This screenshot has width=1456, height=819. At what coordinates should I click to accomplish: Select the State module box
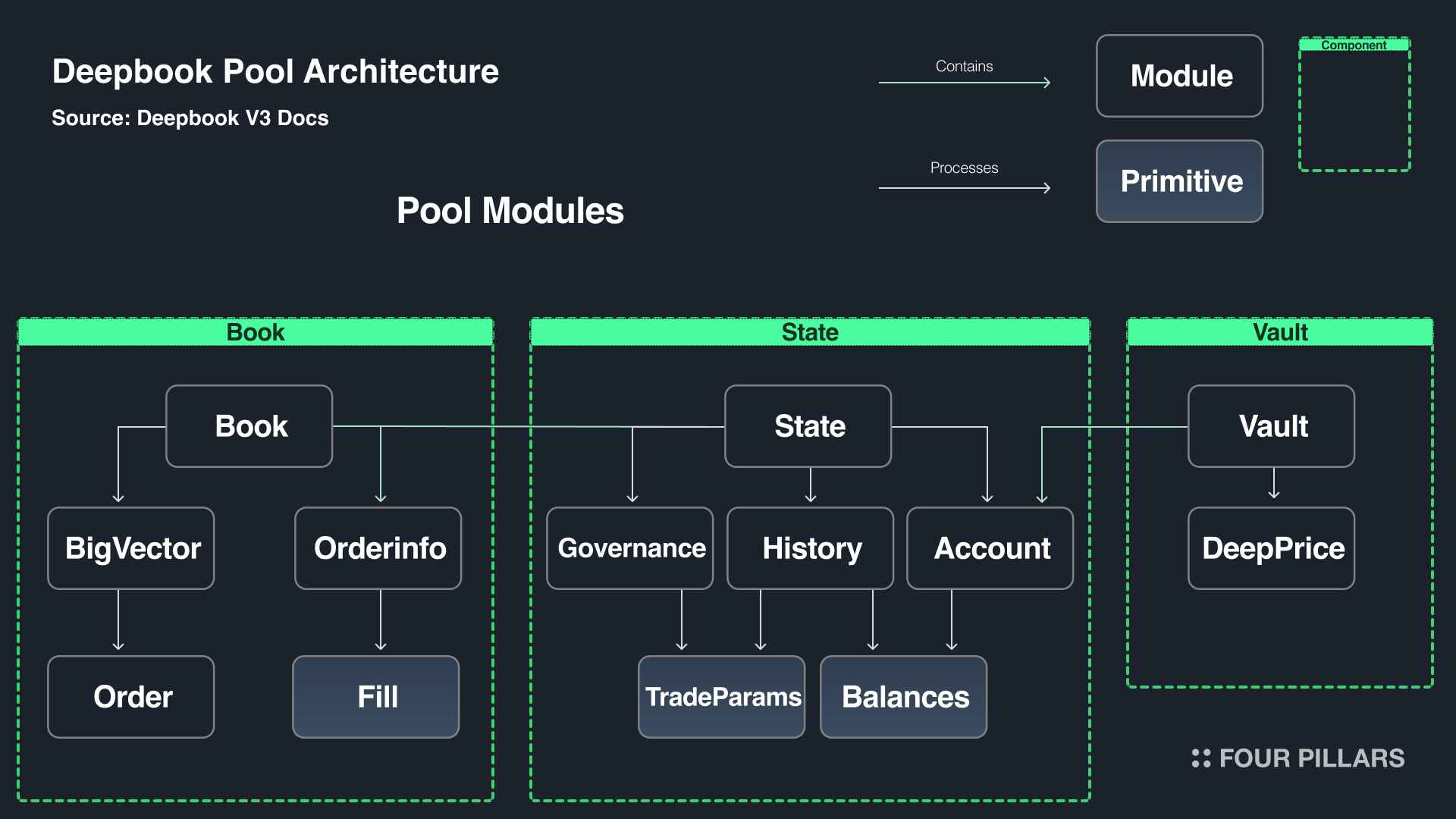(808, 426)
